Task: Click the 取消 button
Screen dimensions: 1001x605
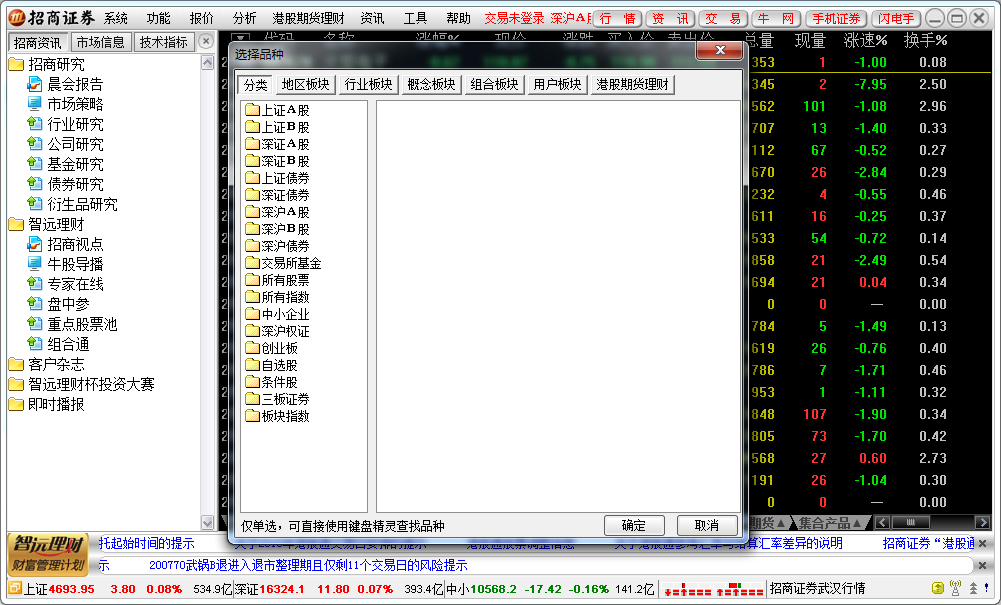Action: (x=707, y=525)
